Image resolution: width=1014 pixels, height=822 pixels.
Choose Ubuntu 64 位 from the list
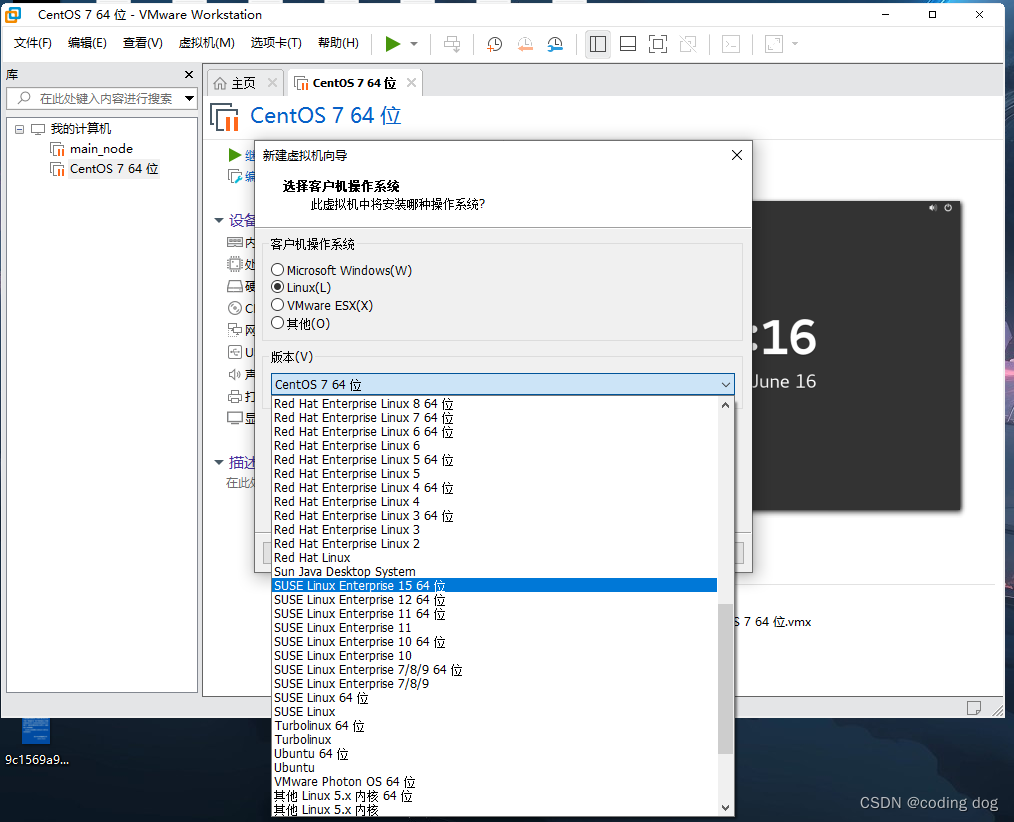point(495,754)
